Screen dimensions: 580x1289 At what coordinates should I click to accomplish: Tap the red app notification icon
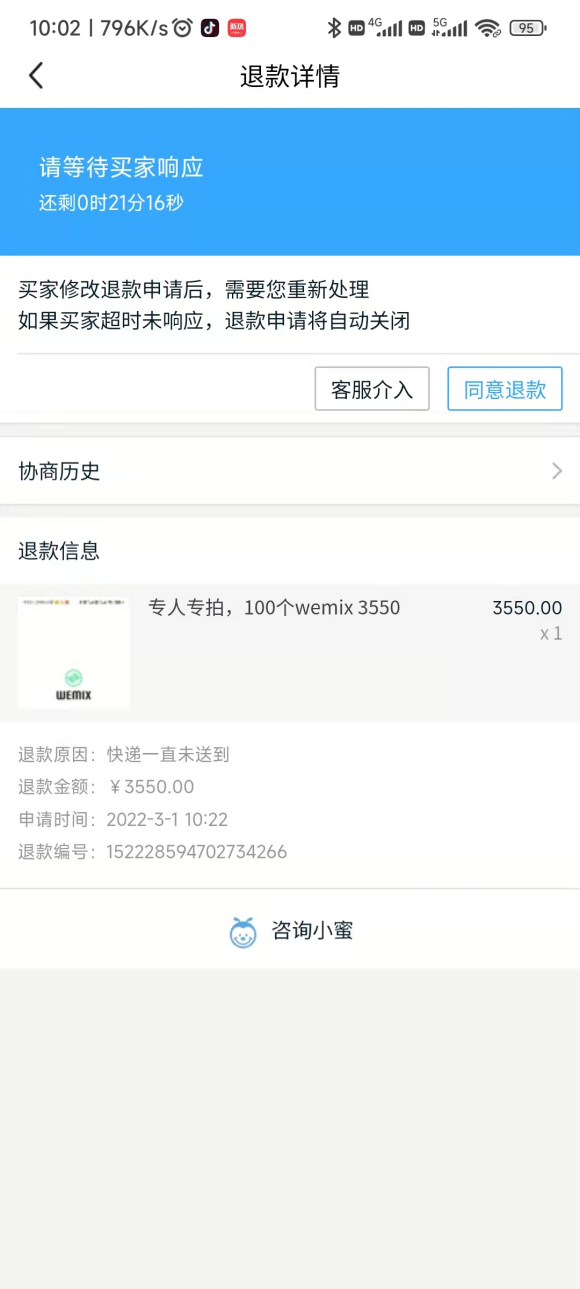pyautogui.click(x=237, y=28)
